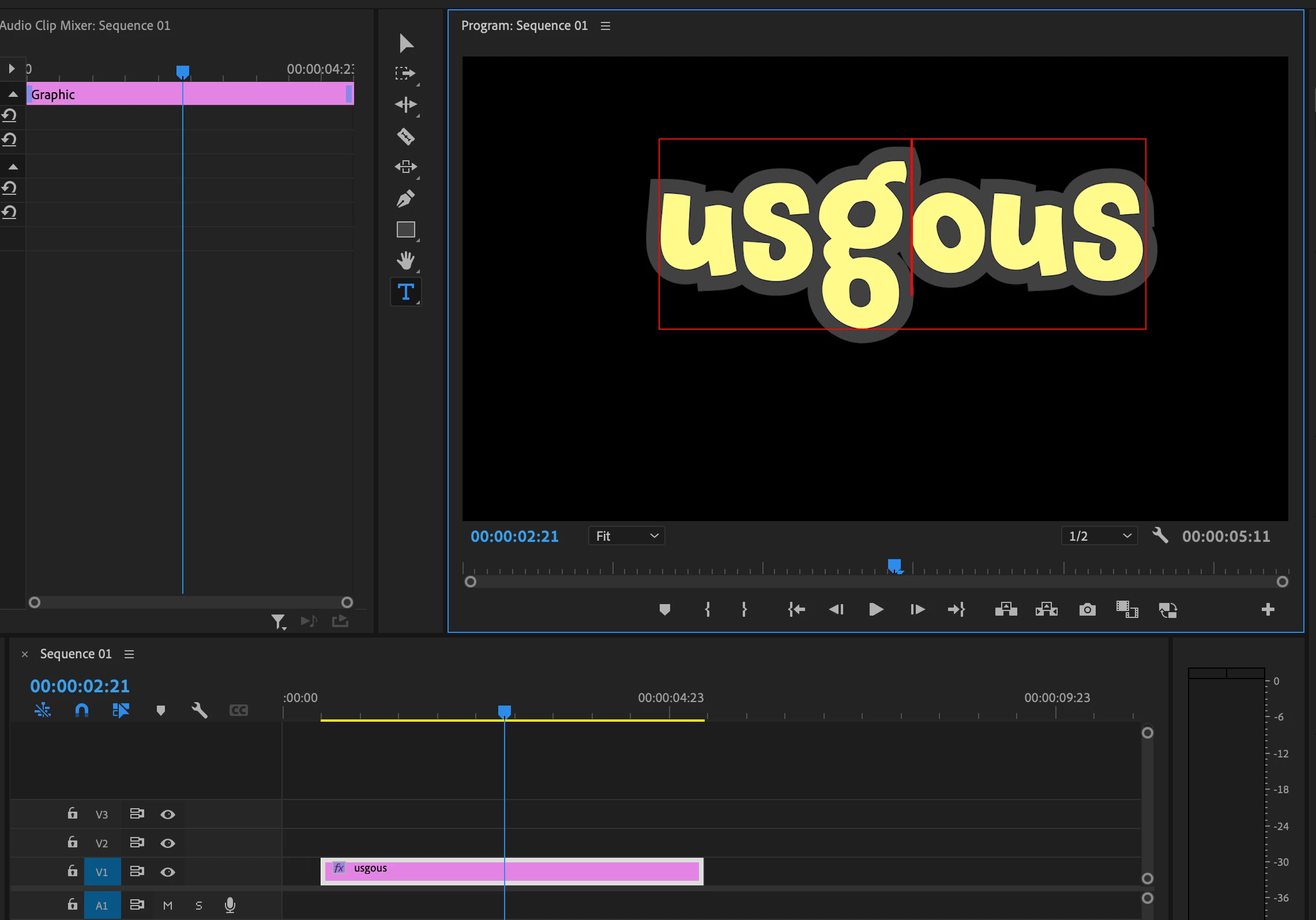Open the 1/2 playback resolution dropdown
Viewport: 1316px width, 920px height.
pos(1099,536)
